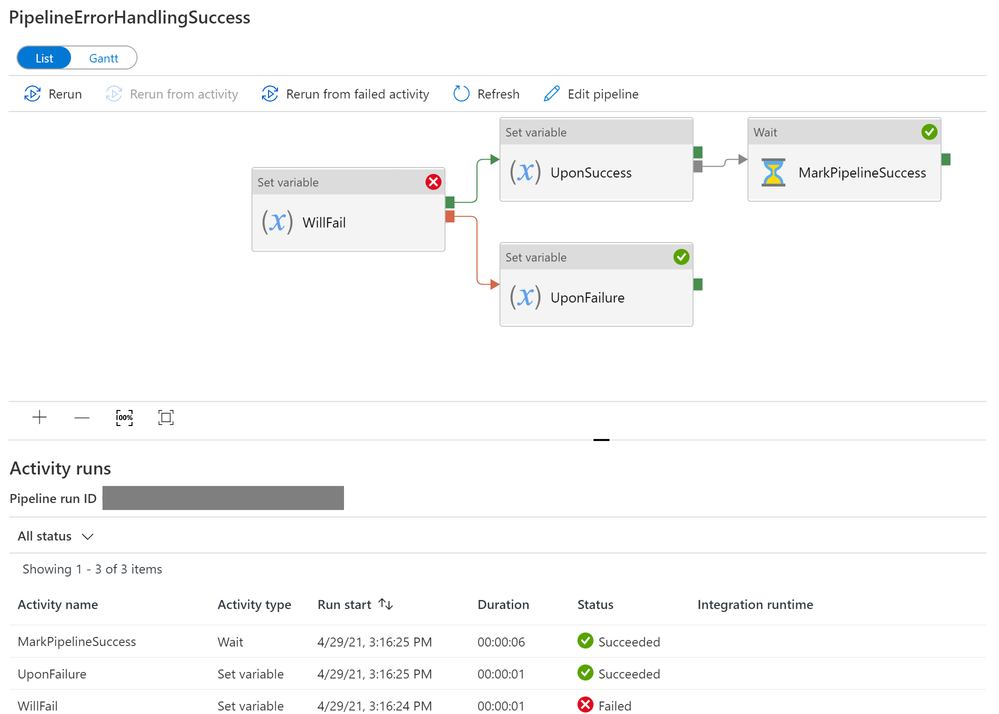Click WillFail green success output connector
Image resolution: width=999 pixels, height=714 pixels.
[450, 203]
